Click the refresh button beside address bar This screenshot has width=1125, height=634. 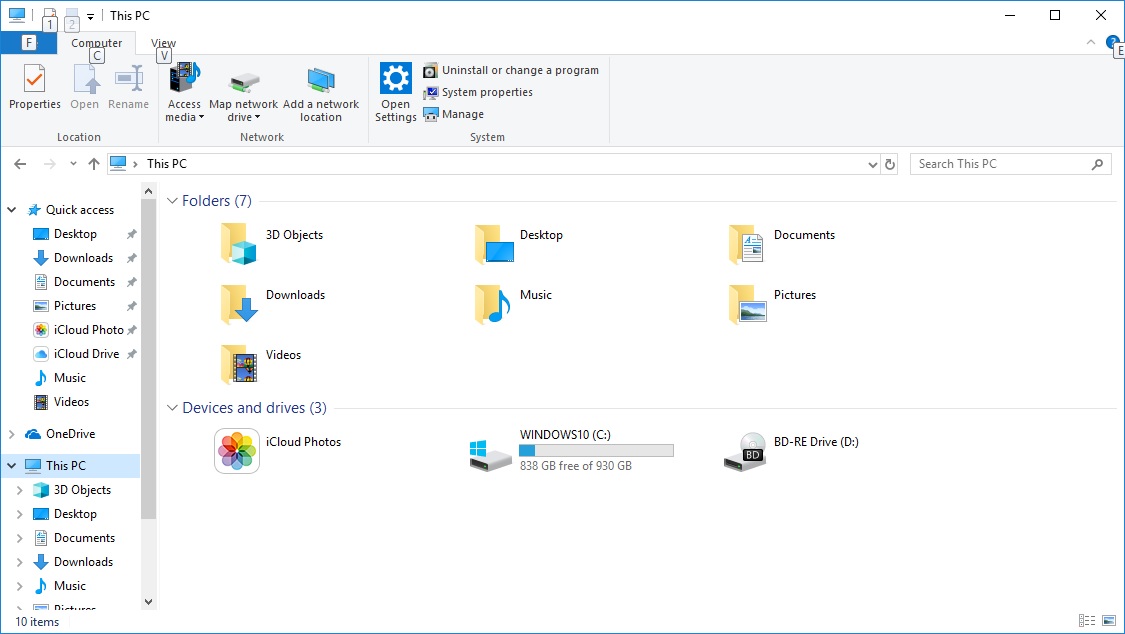(890, 164)
